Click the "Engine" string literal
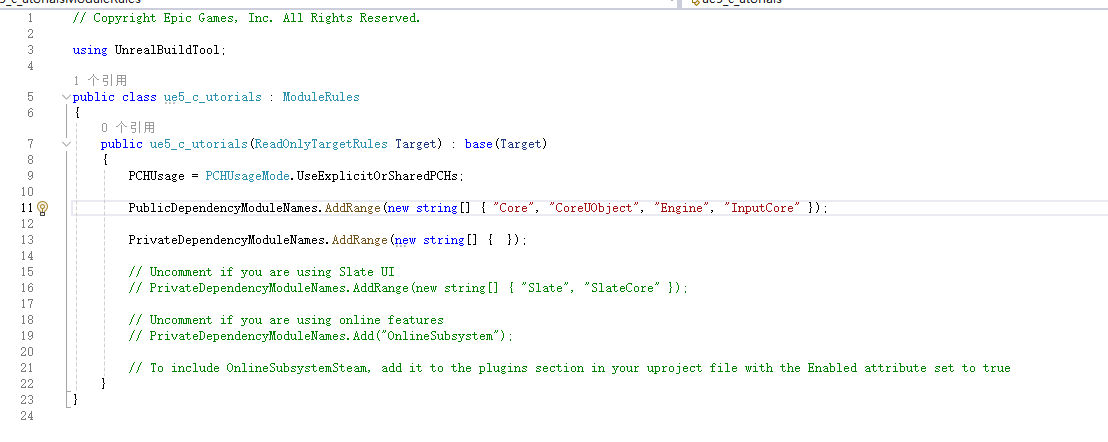The height and width of the screenshot is (442, 1108). (x=685, y=208)
